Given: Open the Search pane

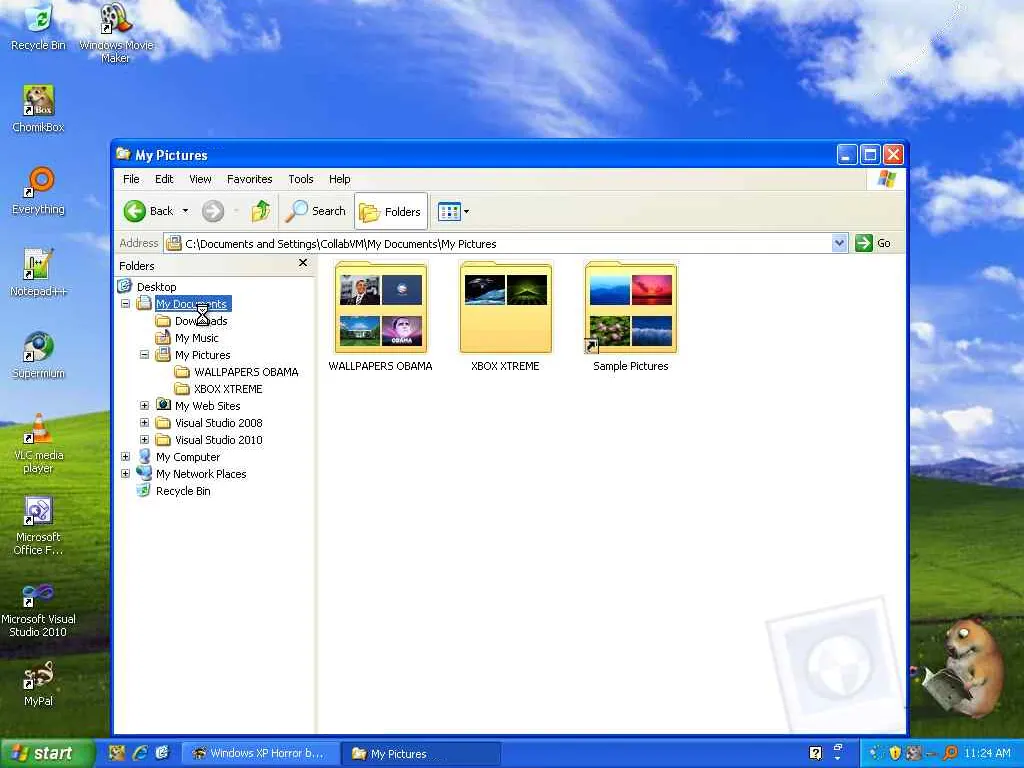Looking at the screenshot, I should click(316, 211).
